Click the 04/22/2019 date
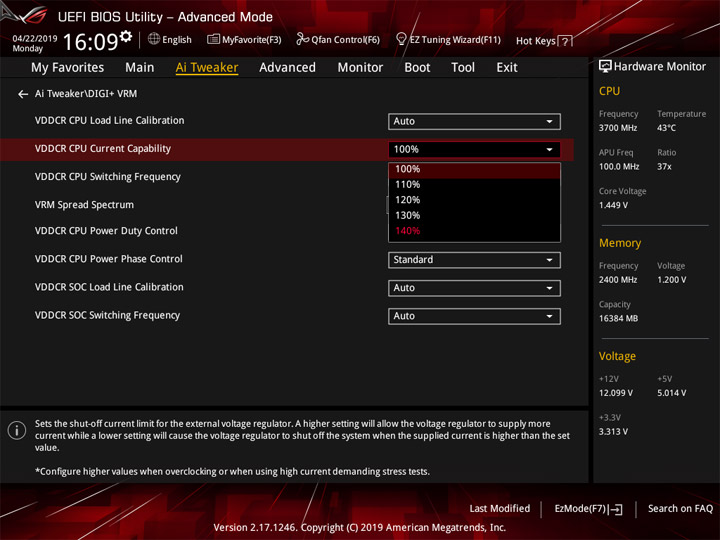Viewport: 720px width, 540px height. tap(35, 39)
